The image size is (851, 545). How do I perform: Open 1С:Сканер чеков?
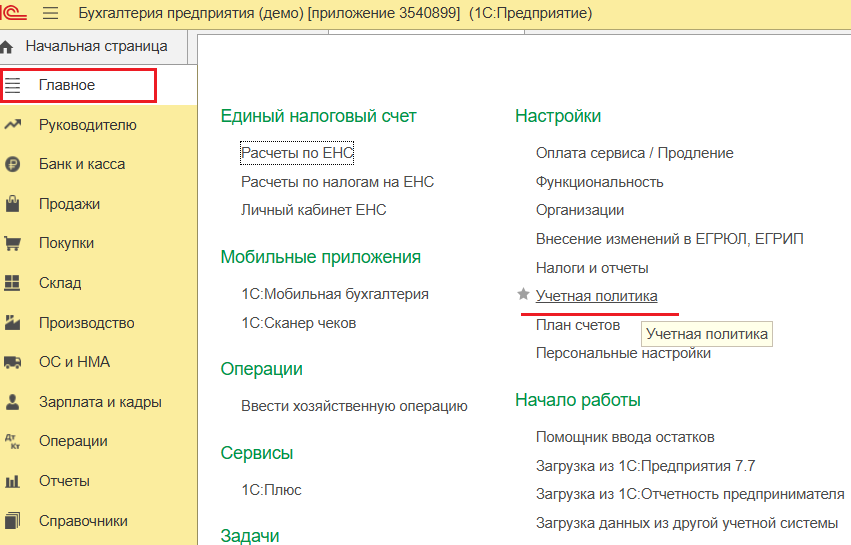coord(299,323)
